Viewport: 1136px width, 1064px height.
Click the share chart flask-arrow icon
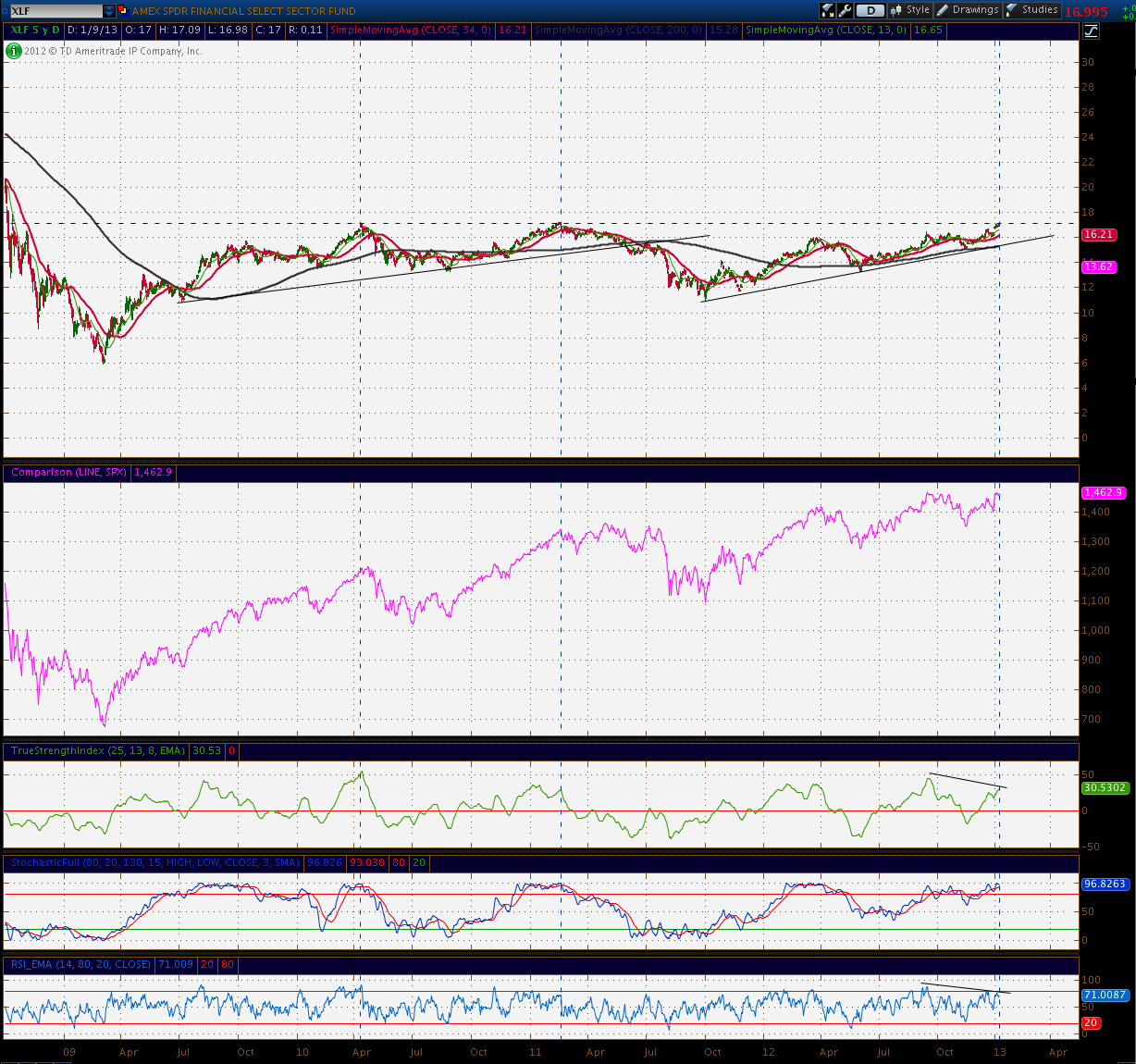click(828, 10)
